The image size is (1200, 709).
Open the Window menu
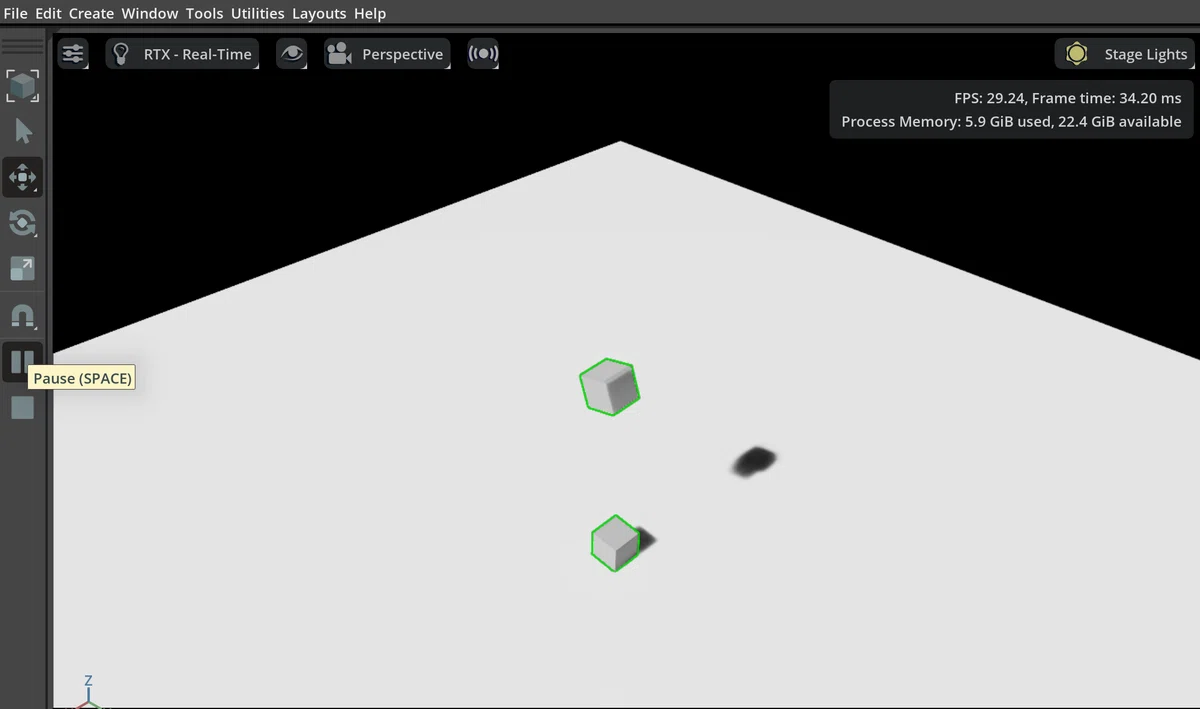tap(150, 14)
